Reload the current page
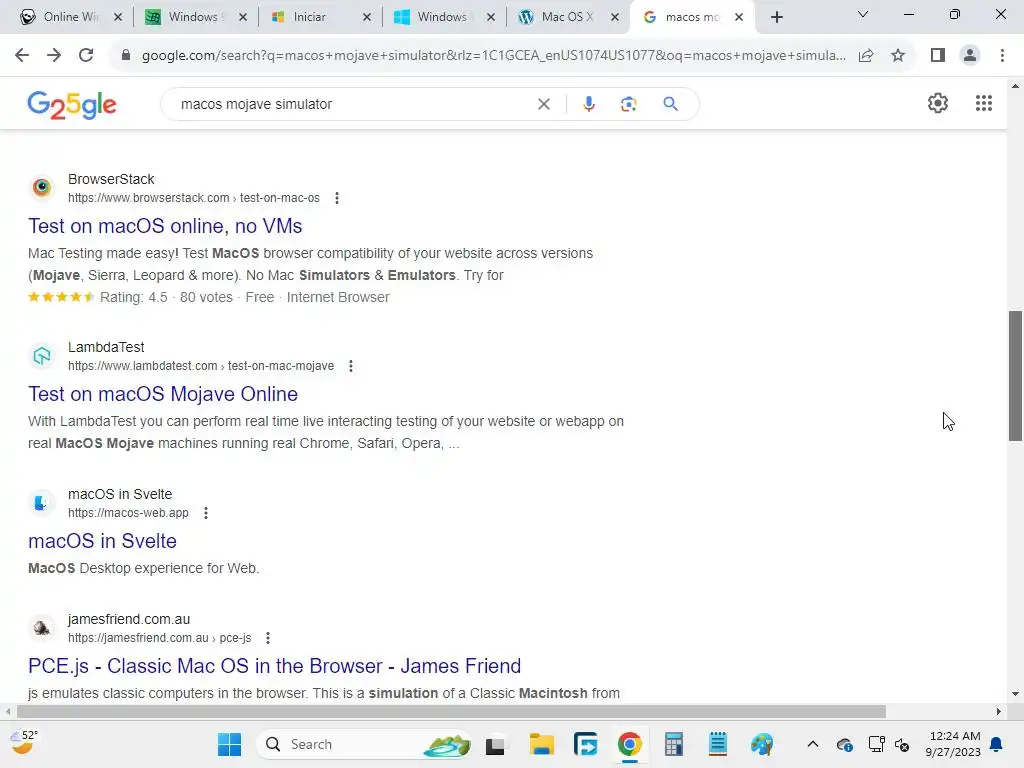 point(86,56)
